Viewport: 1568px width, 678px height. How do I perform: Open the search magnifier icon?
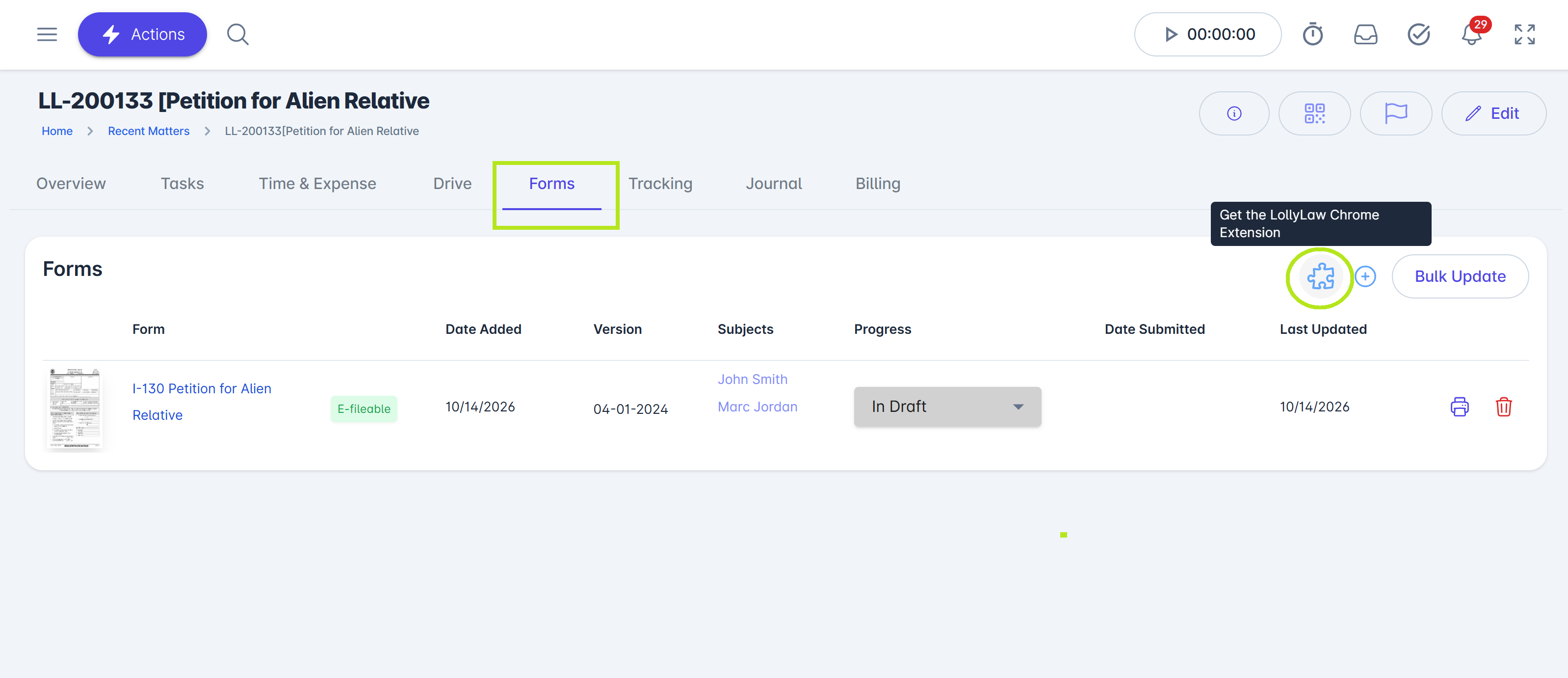238,35
